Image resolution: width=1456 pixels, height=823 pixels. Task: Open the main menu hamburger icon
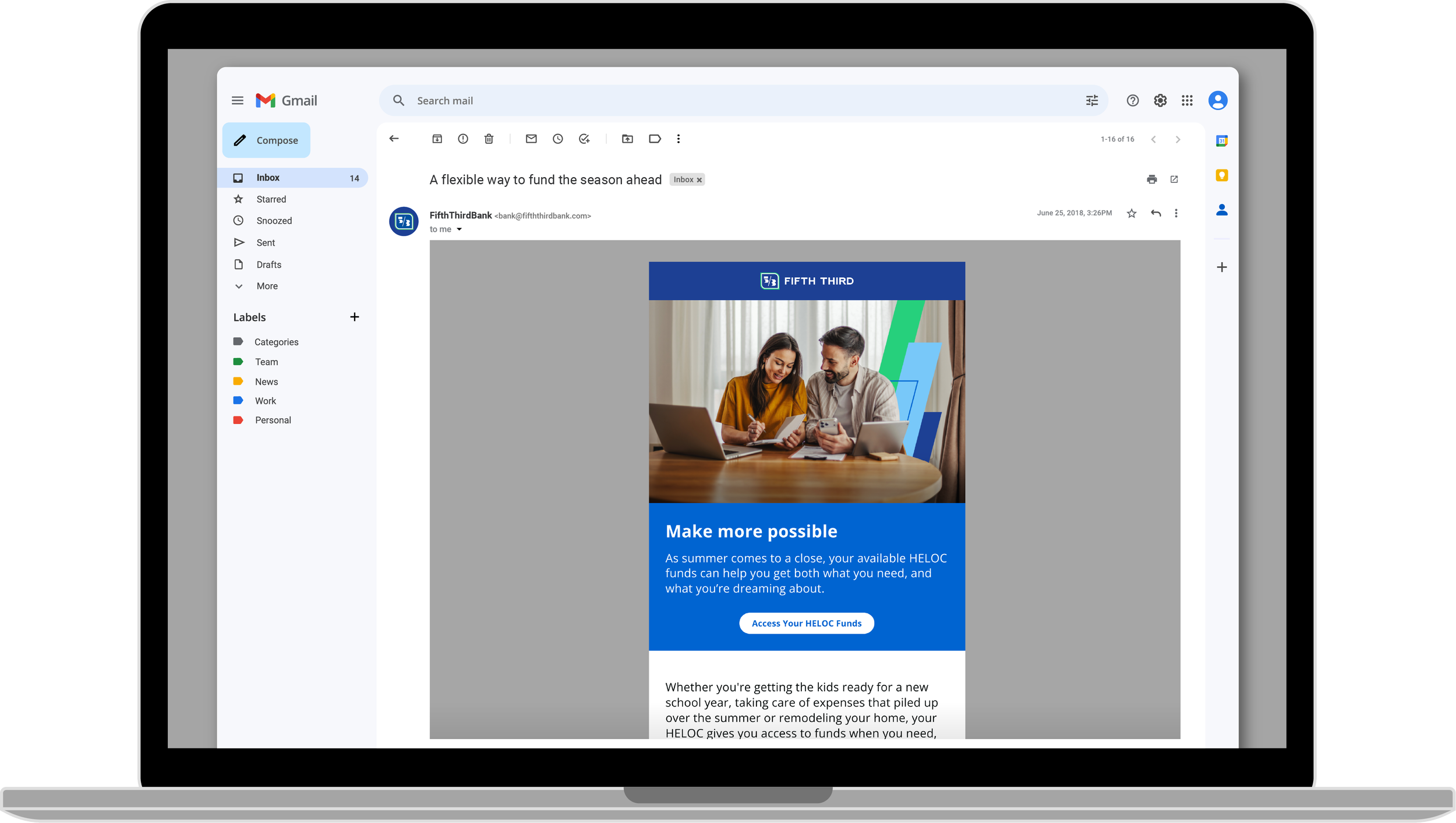click(x=237, y=101)
